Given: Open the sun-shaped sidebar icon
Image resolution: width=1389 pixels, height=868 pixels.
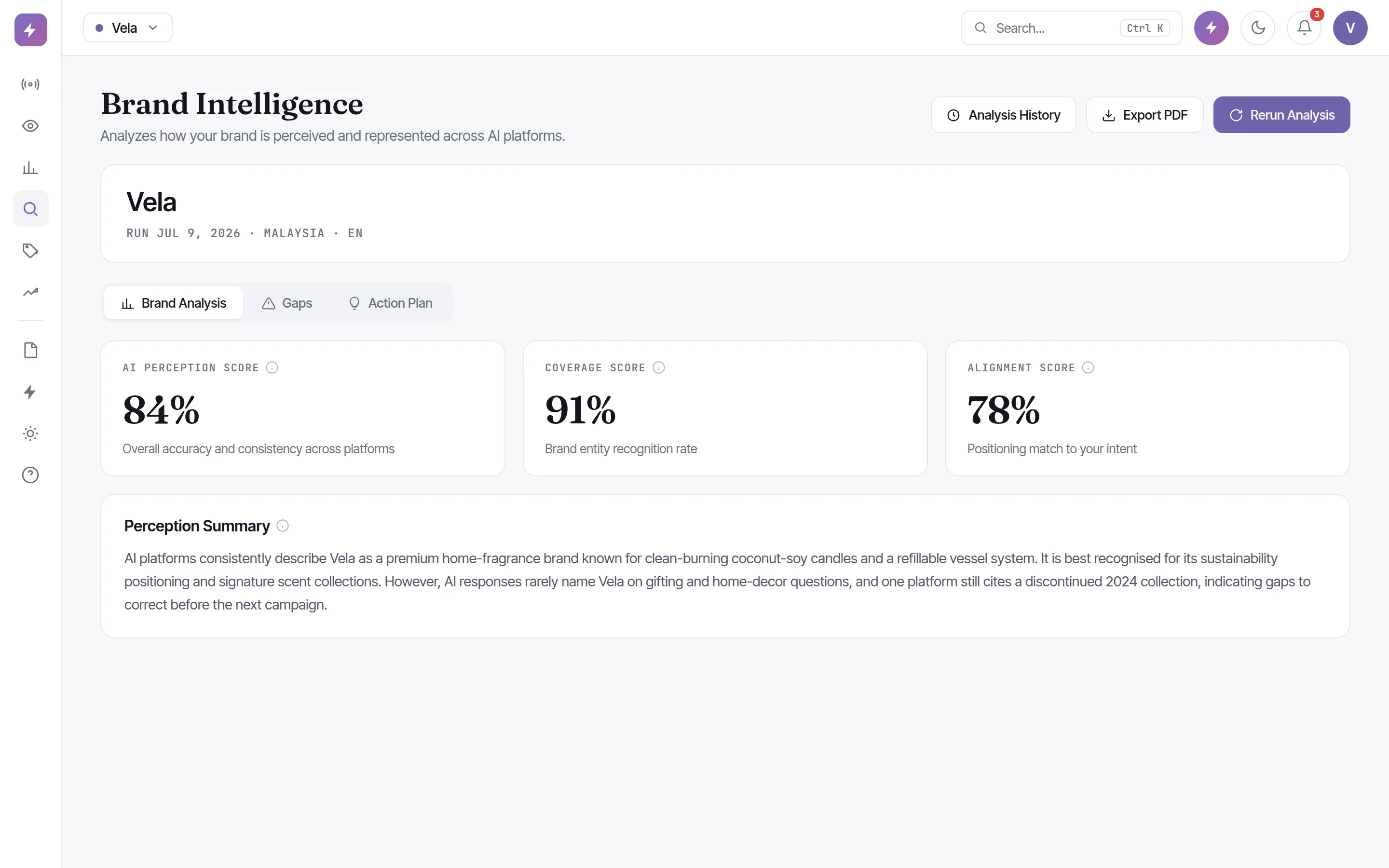Looking at the screenshot, I should pos(30,434).
